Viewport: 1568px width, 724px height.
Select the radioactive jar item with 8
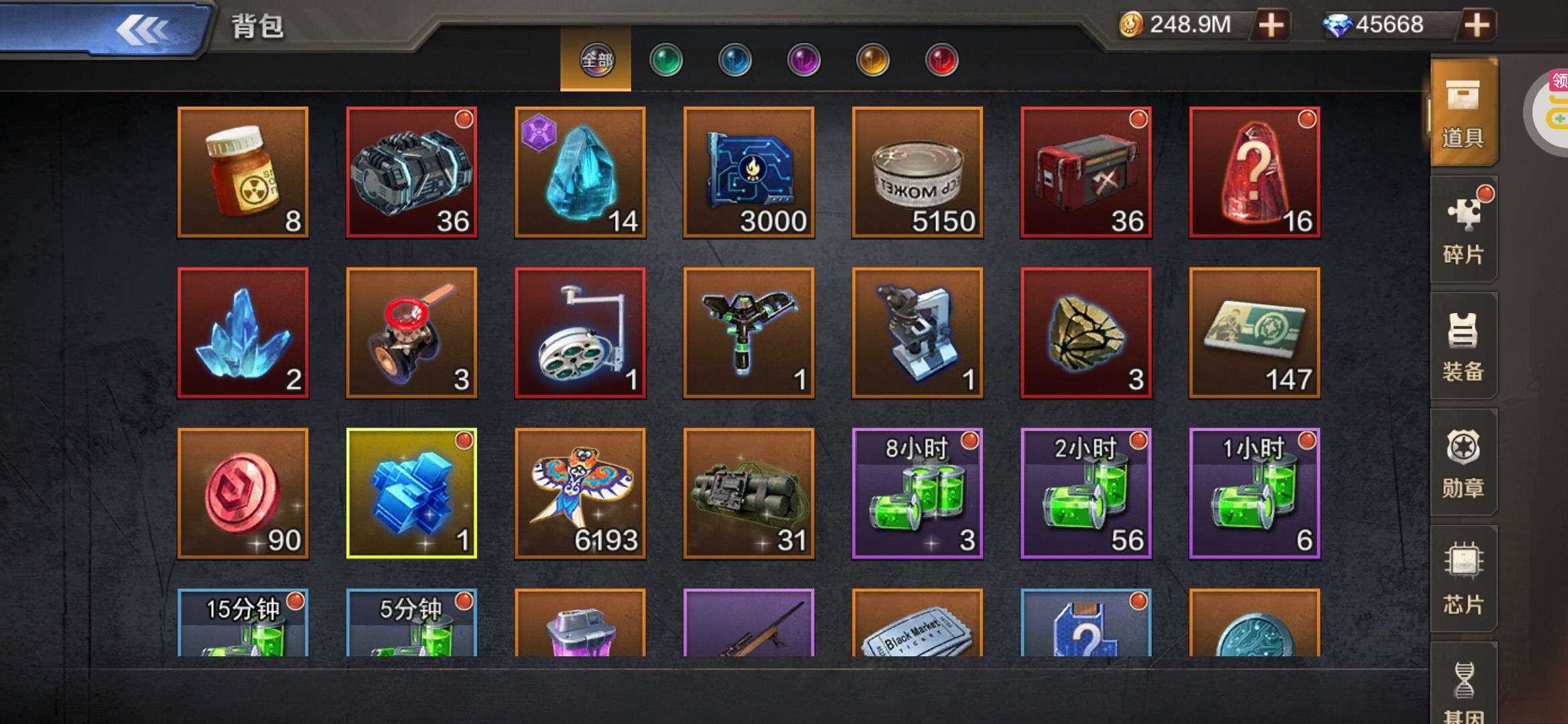tap(243, 172)
